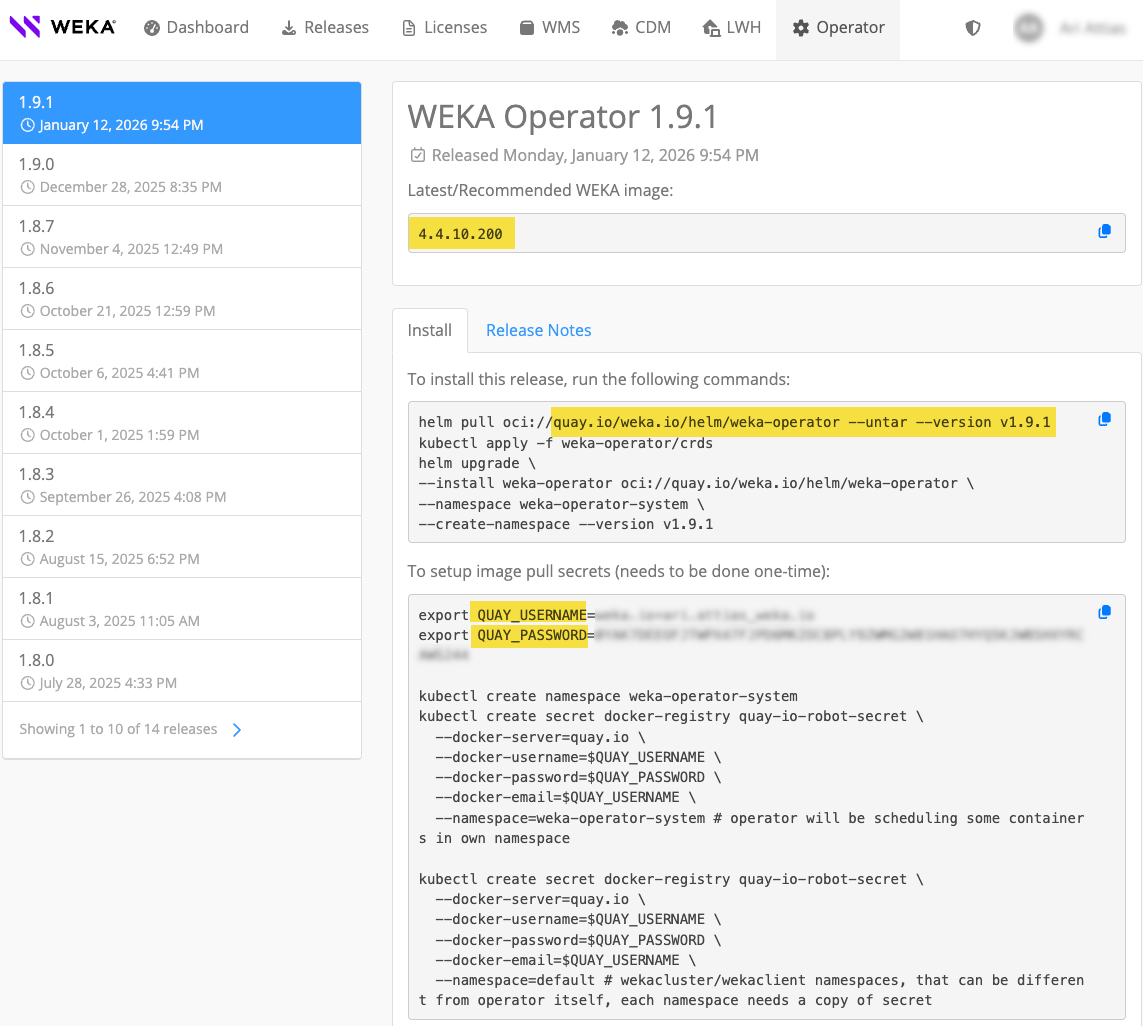Screen dimensions: 1143x1026
Task: Switch to the Release Notes tab
Action: pyautogui.click(x=538, y=330)
